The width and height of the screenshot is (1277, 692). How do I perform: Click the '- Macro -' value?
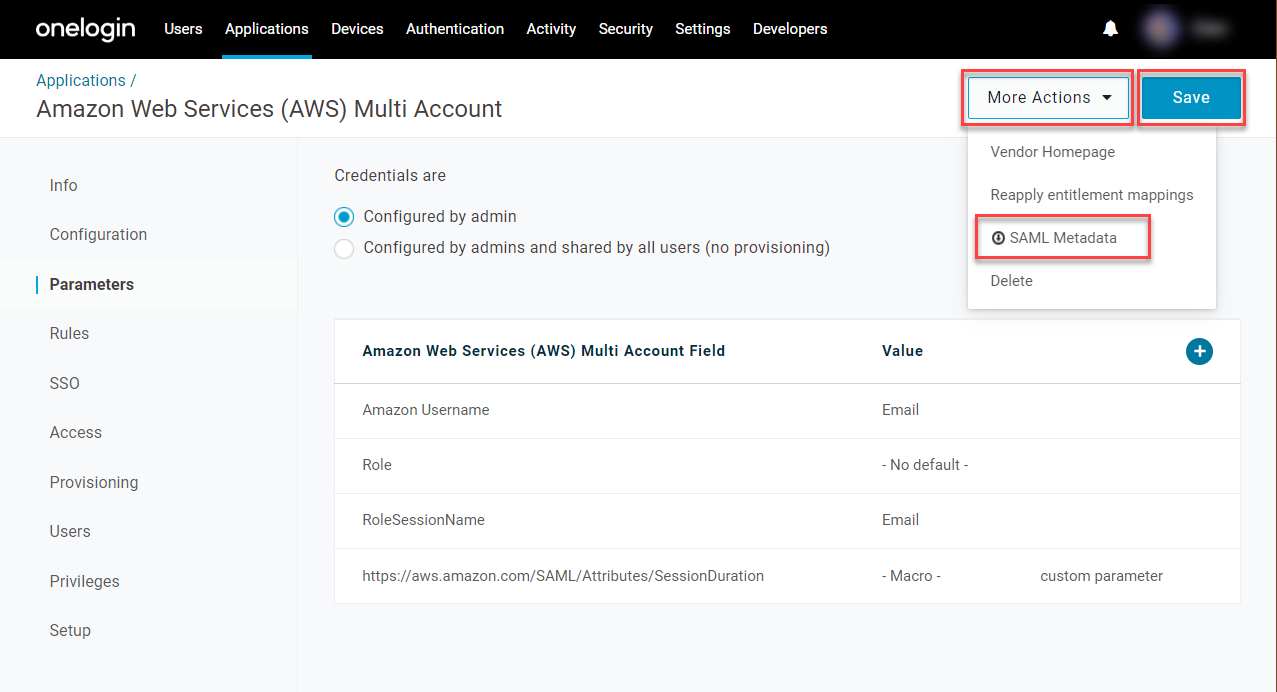pos(911,576)
